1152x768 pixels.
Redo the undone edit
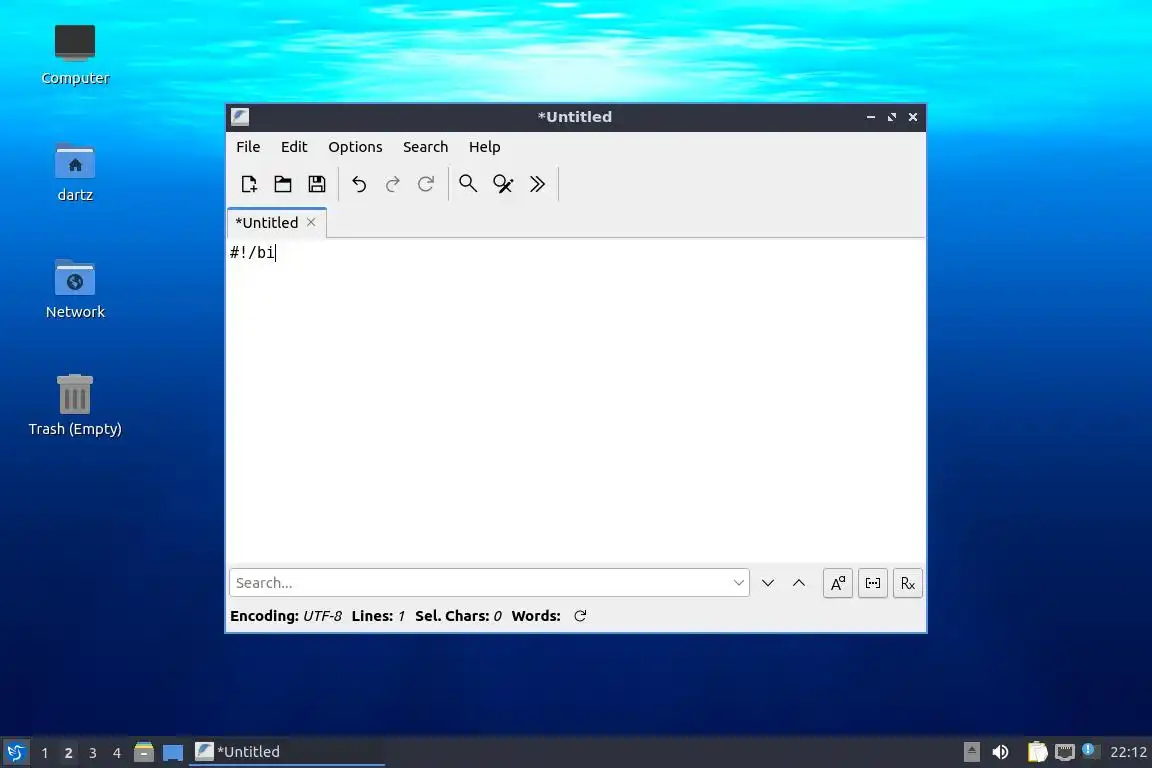392,184
